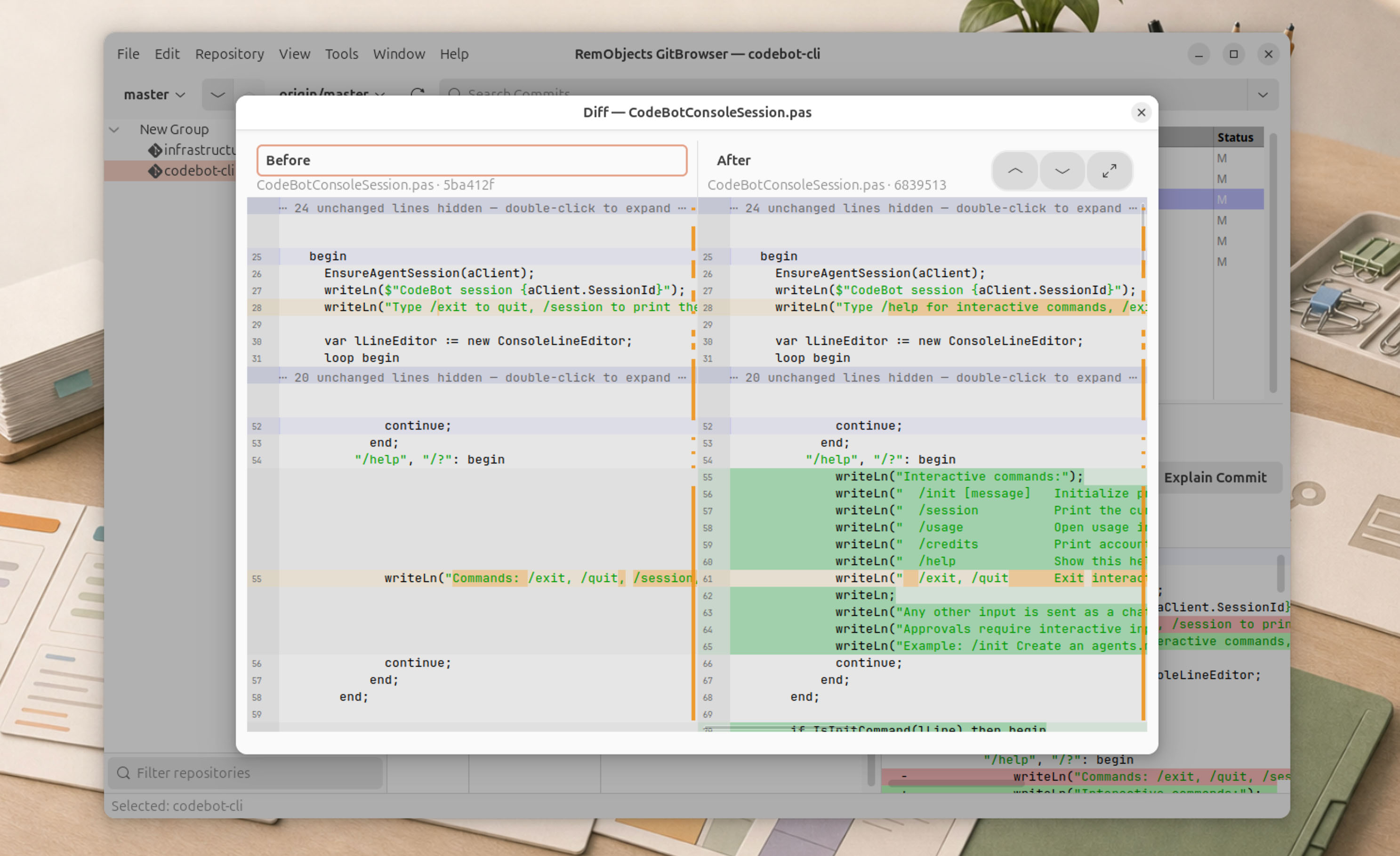Click the Before pane header field
Image resolution: width=1400 pixels, height=856 pixels.
[472, 160]
